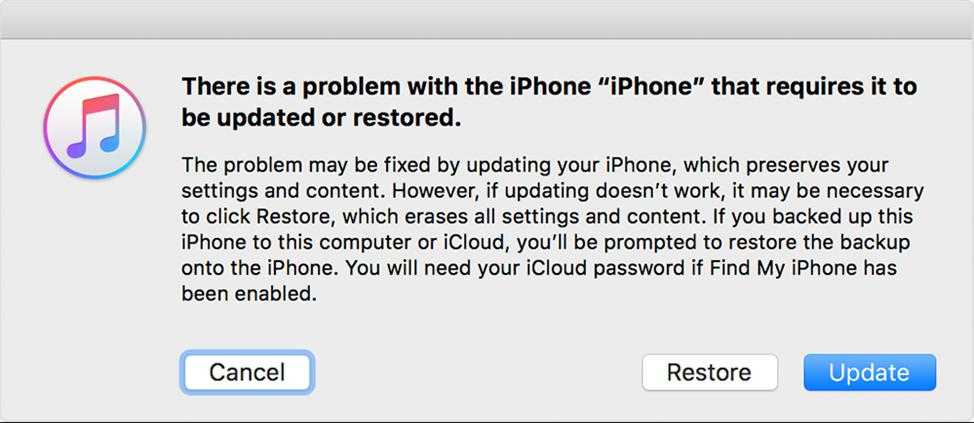The image size is (974, 423).
Task: Click the first line starting "The problem may be fixed"
Action: pyautogui.click(x=534, y=164)
